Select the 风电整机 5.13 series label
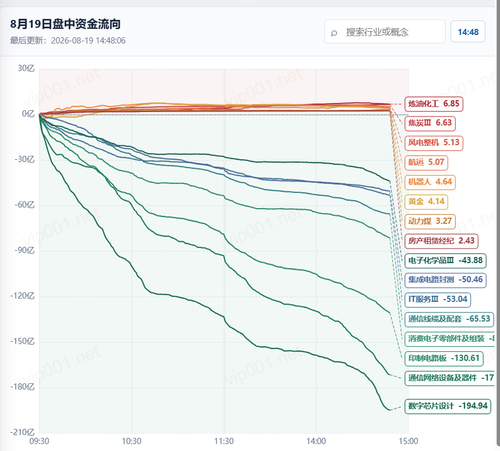Image resolution: width=500 pixels, height=451 pixels. (434, 143)
